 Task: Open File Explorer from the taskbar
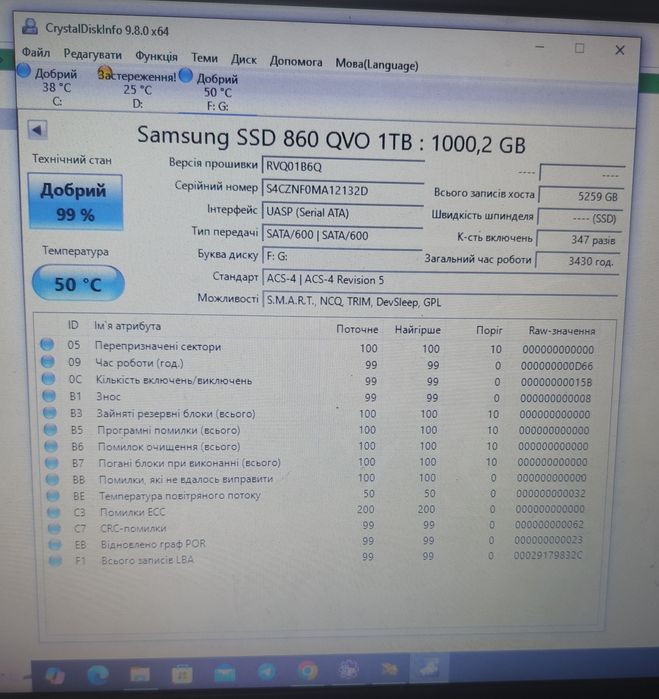(x=140, y=674)
